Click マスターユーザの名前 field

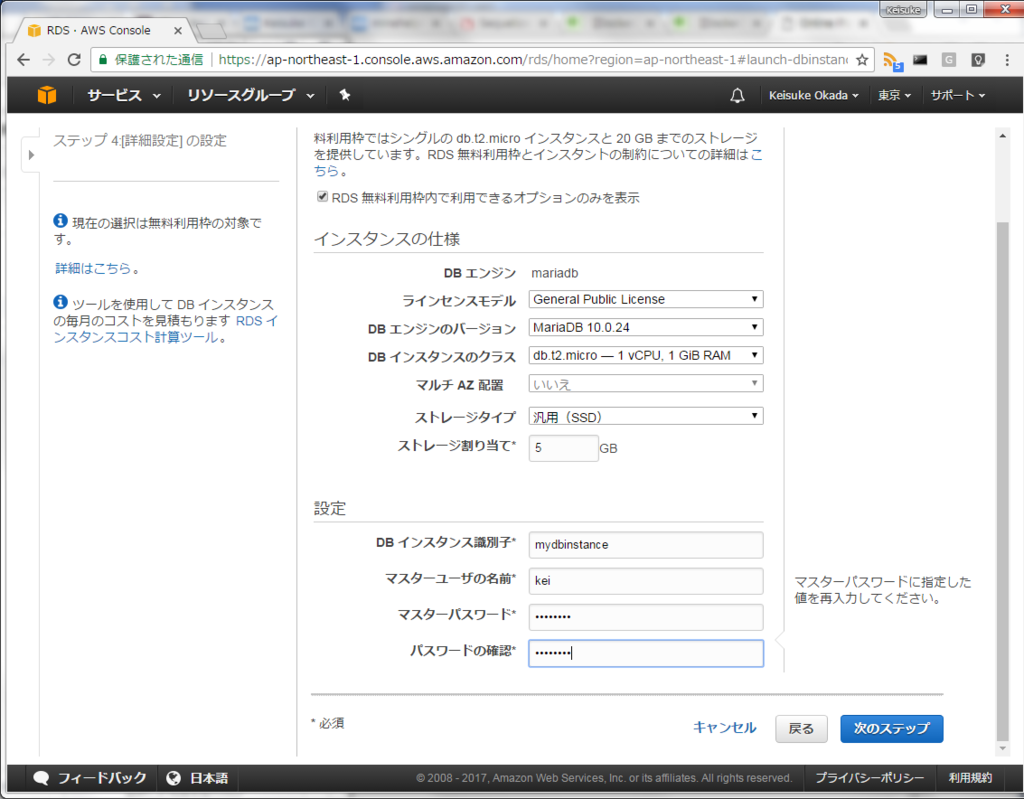click(646, 581)
